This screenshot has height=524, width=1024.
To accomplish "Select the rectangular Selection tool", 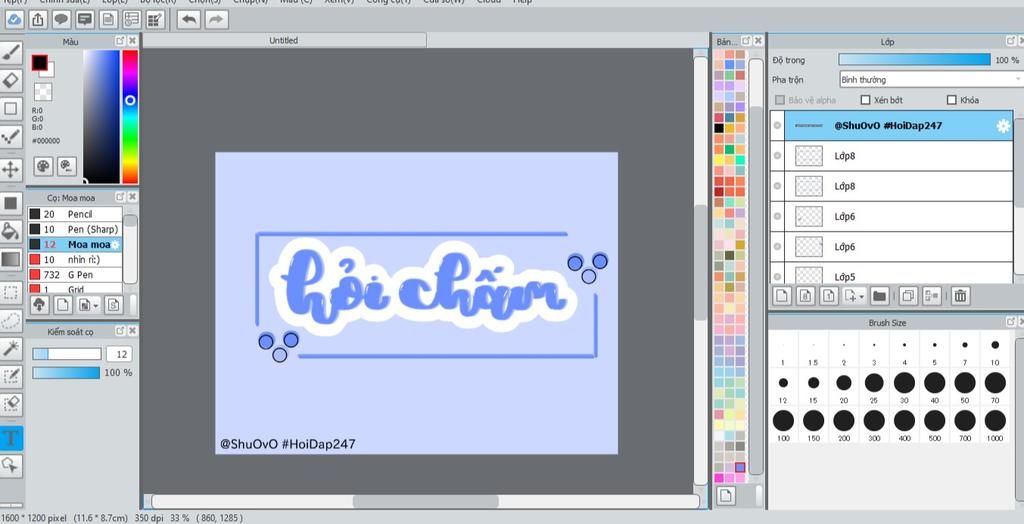I will 11,291.
